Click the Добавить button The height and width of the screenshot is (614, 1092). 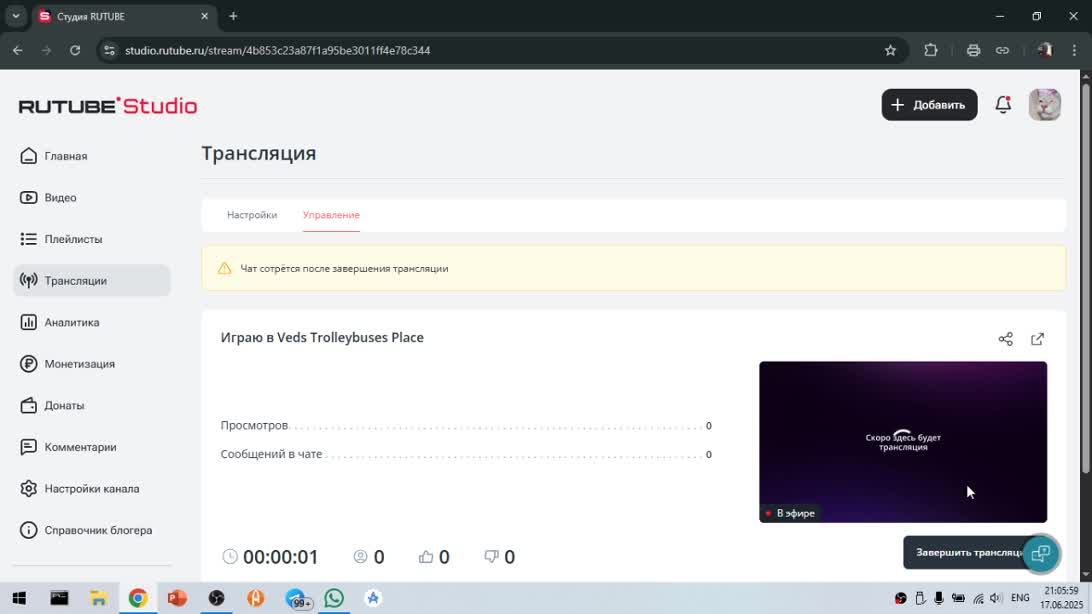click(929, 104)
